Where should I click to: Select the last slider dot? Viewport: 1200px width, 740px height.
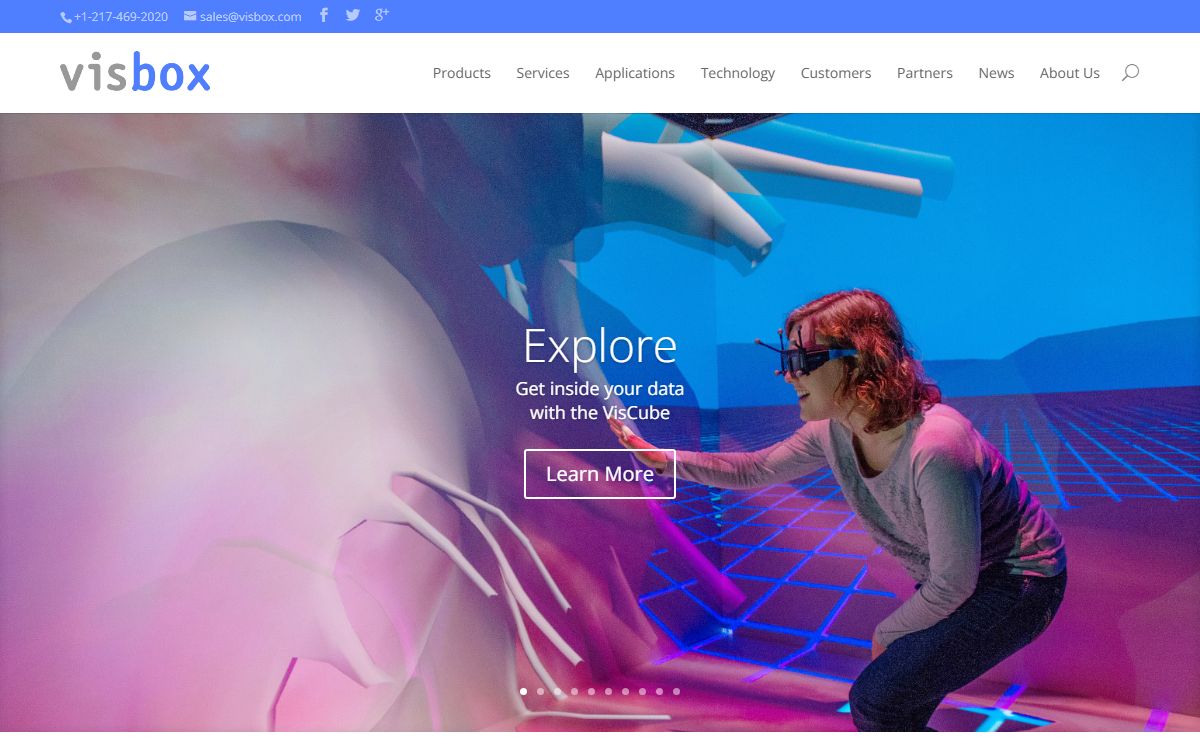click(676, 691)
